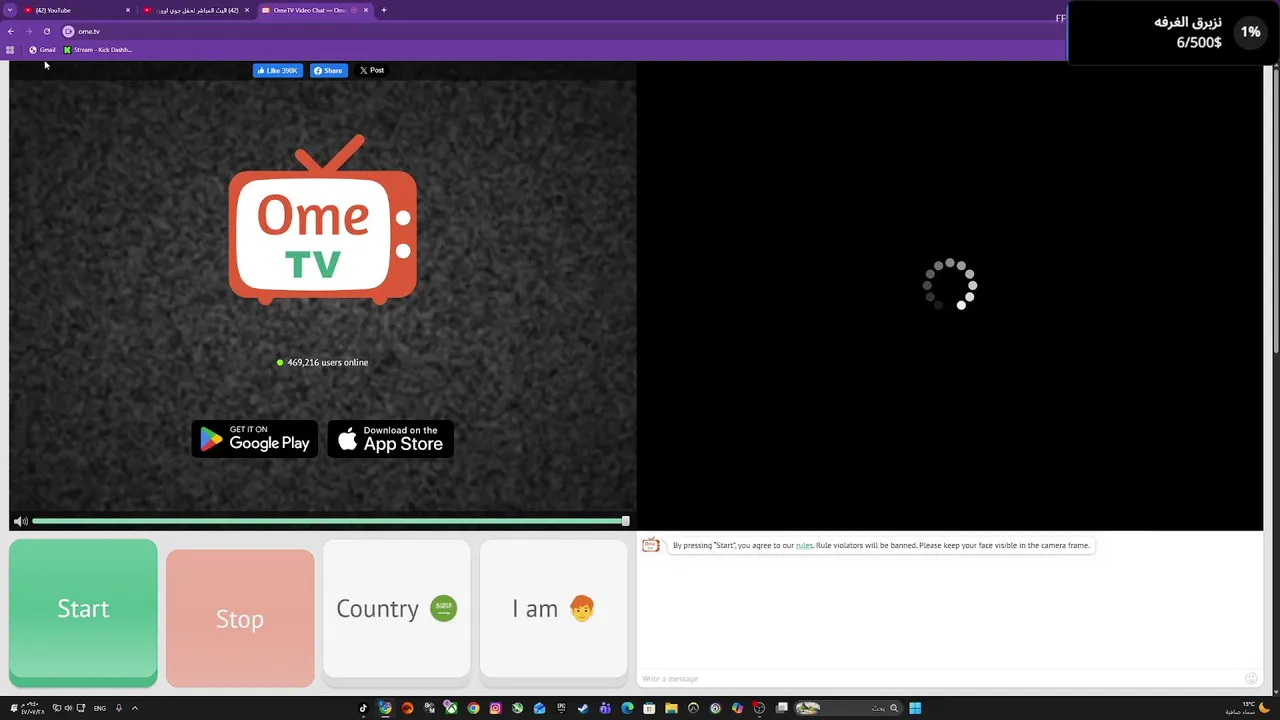Screen dimensions: 1280x720
Task: Click the OmeTV logo
Action: tap(322, 219)
